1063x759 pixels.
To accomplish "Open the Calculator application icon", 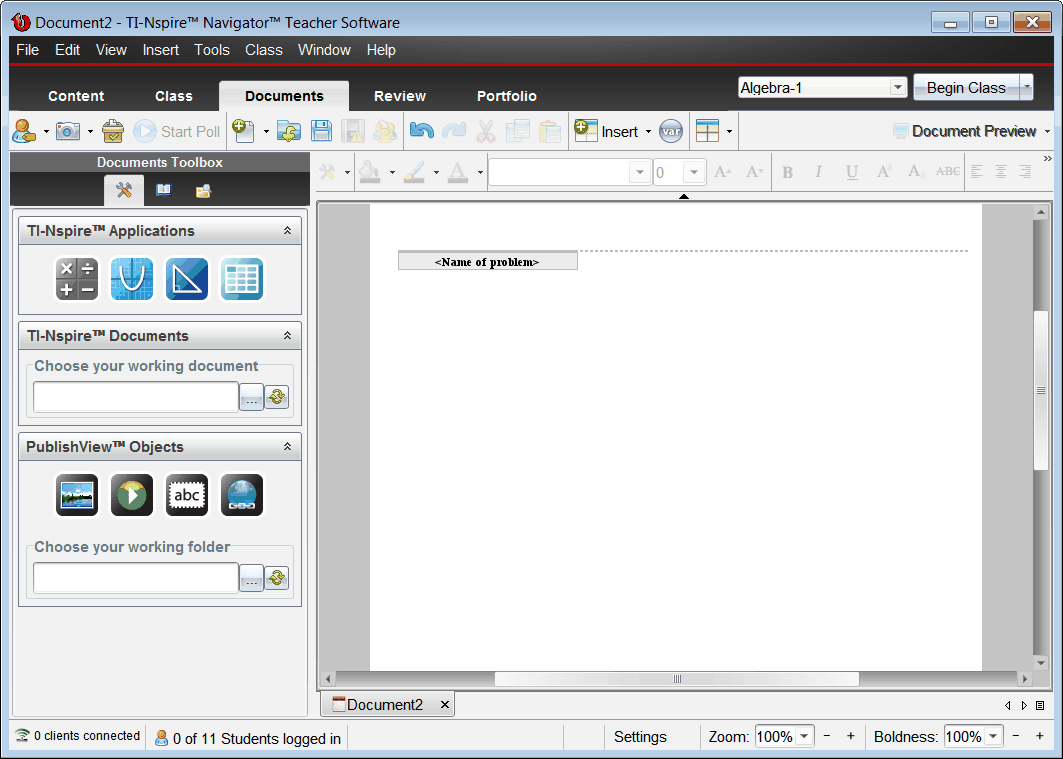I will 77,279.
